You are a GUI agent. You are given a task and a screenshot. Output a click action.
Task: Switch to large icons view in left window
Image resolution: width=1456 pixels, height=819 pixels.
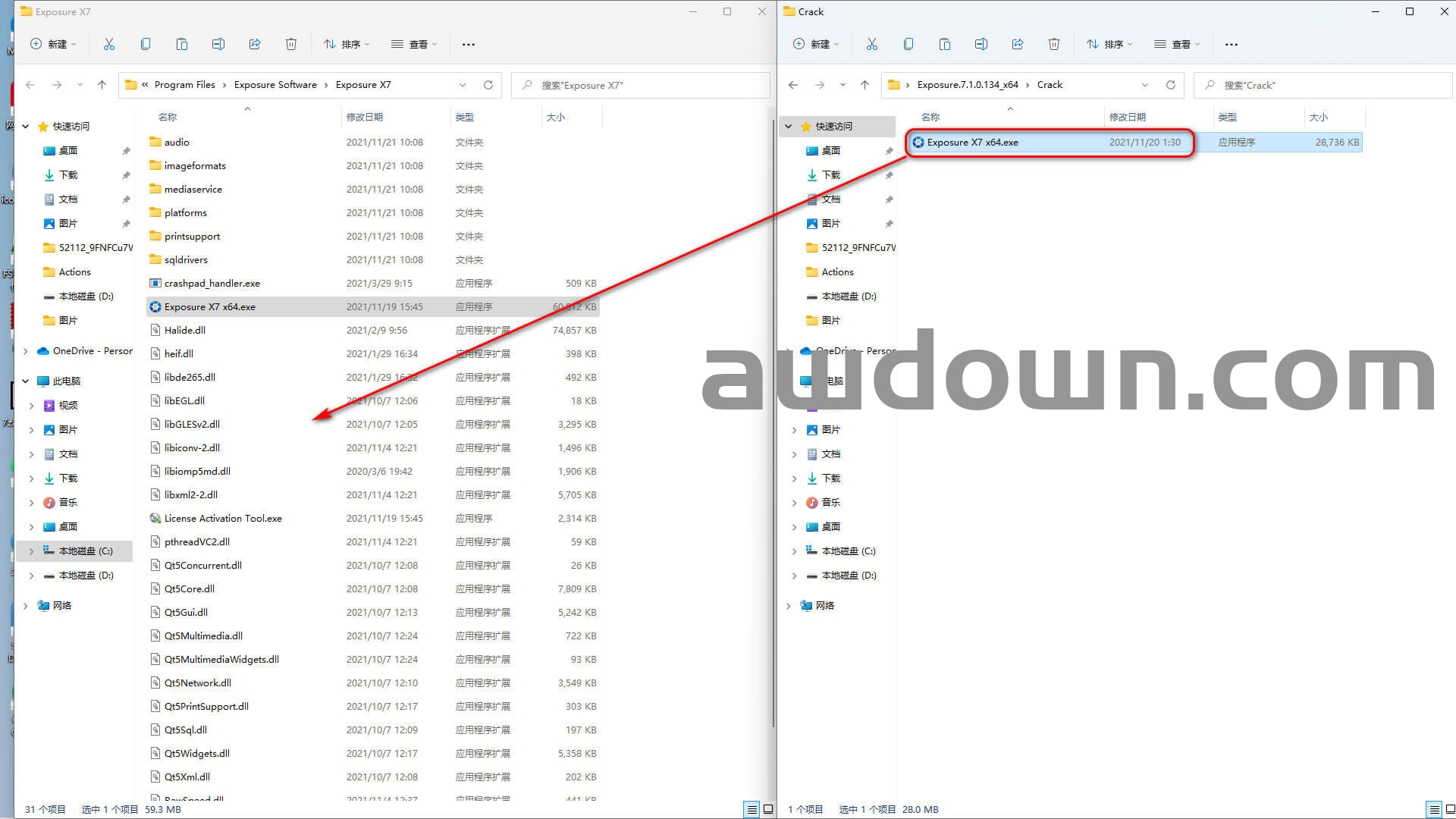pyautogui.click(x=768, y=809)
